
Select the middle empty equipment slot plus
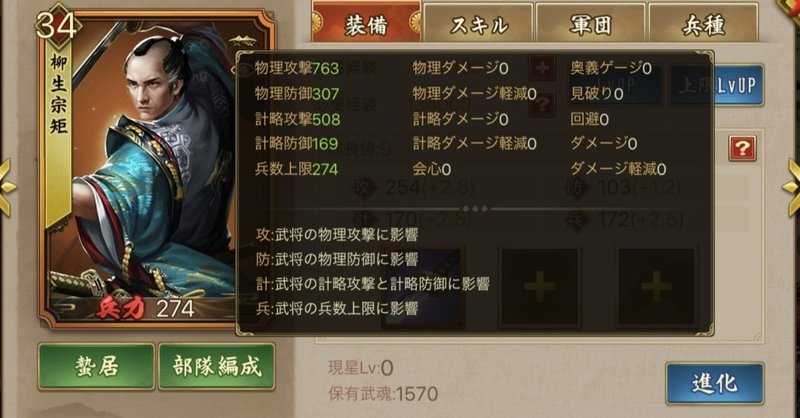pyautogui.click(x=539, y=287)
